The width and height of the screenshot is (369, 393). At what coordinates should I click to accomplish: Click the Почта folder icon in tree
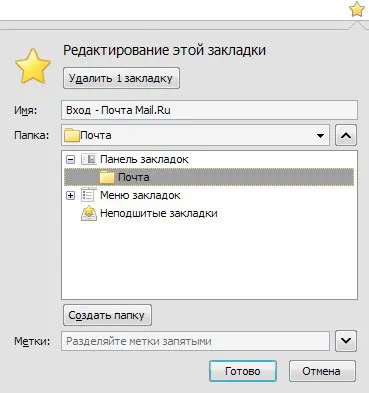point(107,177)
